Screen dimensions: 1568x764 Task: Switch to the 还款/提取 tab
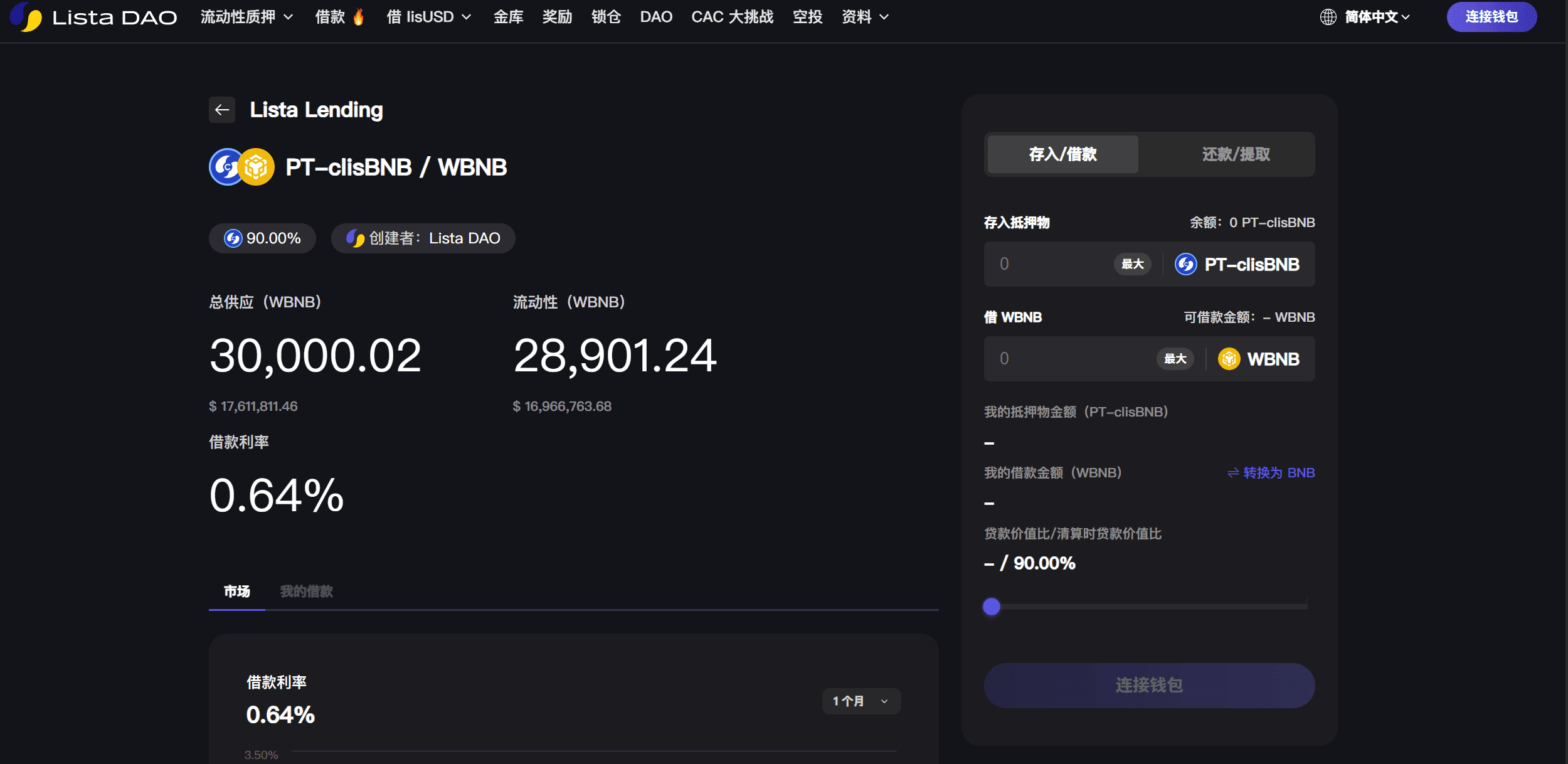click(x=1236, y=154)
